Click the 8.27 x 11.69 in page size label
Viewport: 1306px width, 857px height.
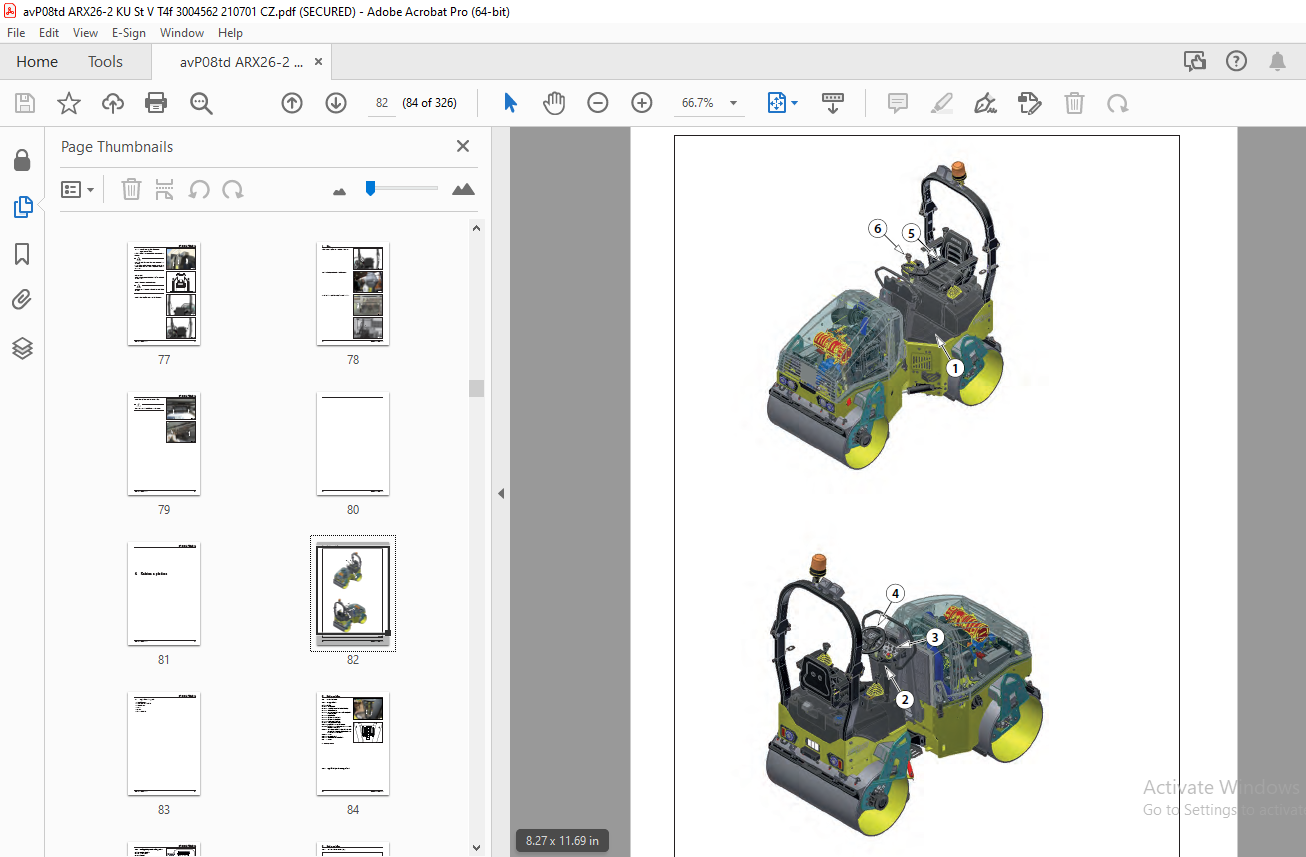(562, 841)
